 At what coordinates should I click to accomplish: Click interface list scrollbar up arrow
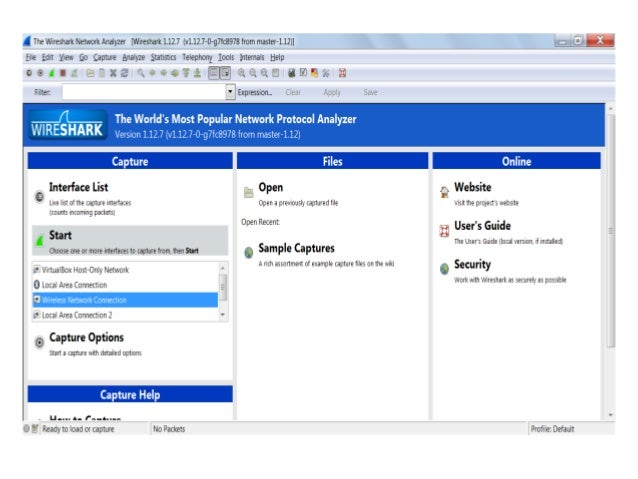[223, 268]
